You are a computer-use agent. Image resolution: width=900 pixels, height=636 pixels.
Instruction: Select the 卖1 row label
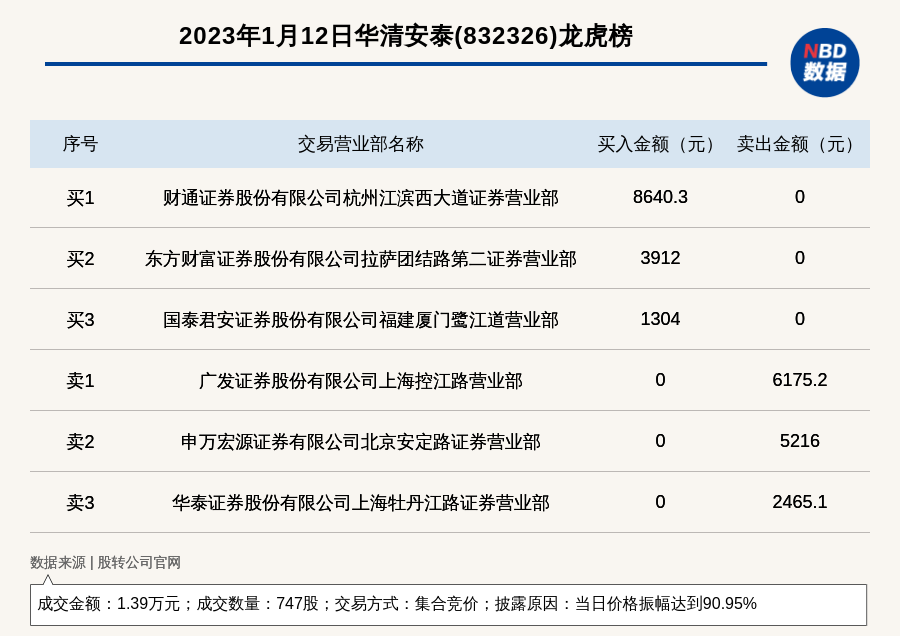pyautogui.click(x=80, y=381)
